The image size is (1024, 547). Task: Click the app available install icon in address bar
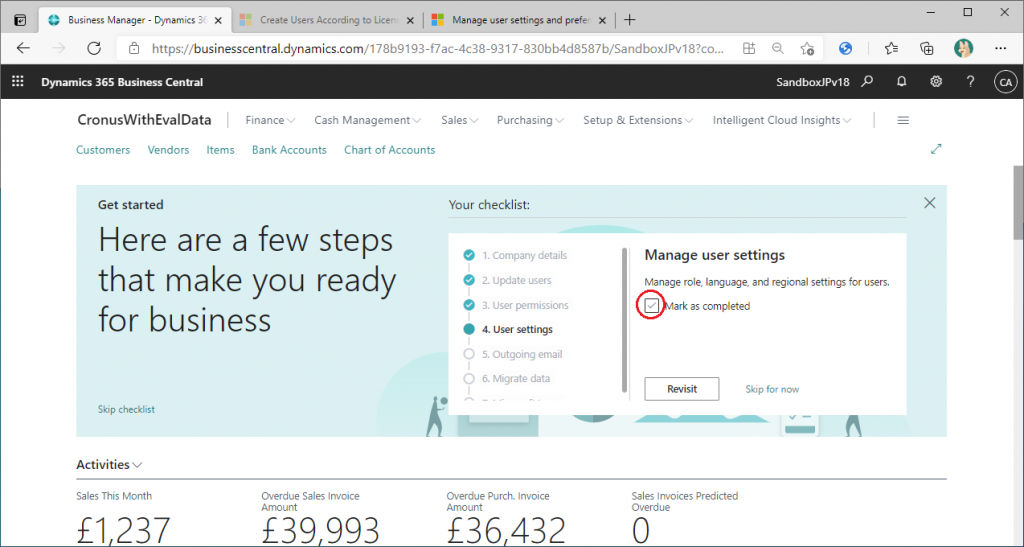coord(748,48)
